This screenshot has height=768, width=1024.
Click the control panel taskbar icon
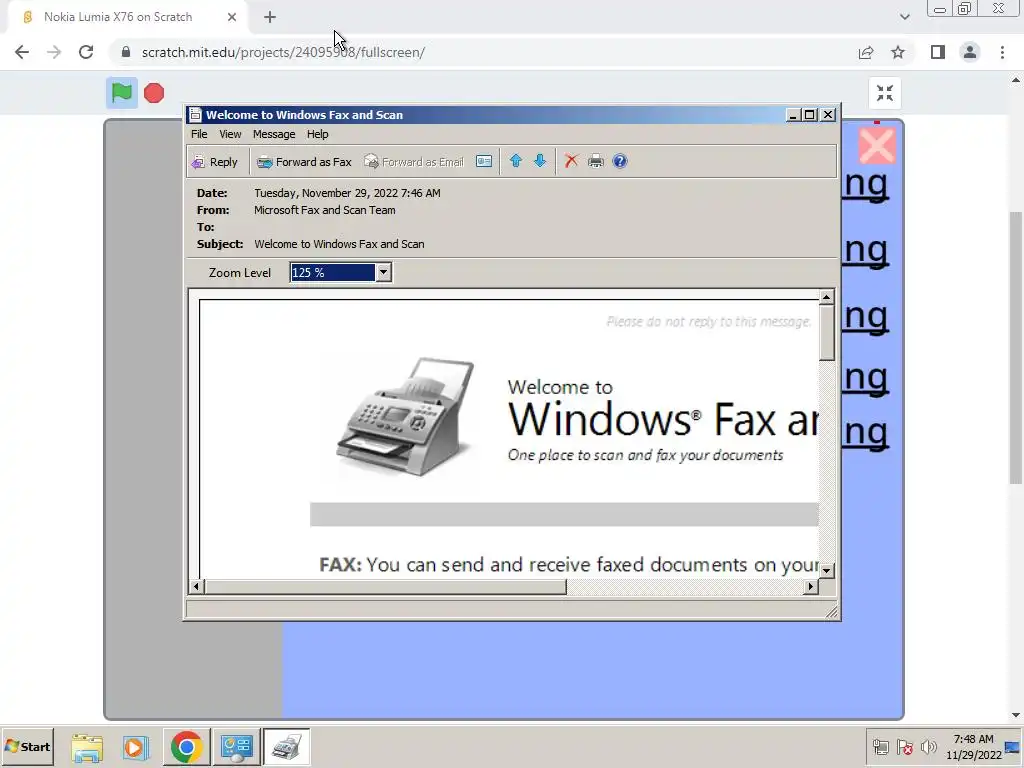coord(236,747)
